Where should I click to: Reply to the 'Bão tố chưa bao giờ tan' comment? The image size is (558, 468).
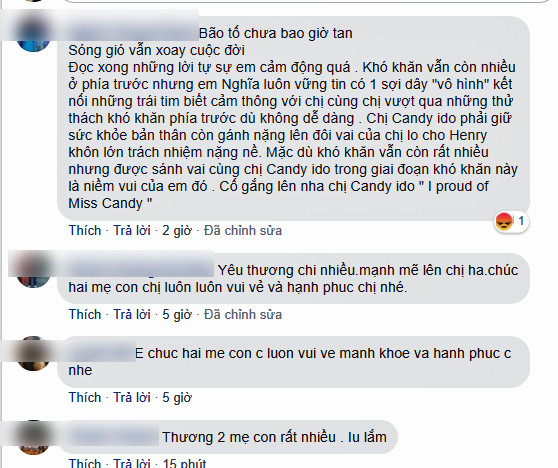pyautogui.click(x=132, y=231)
